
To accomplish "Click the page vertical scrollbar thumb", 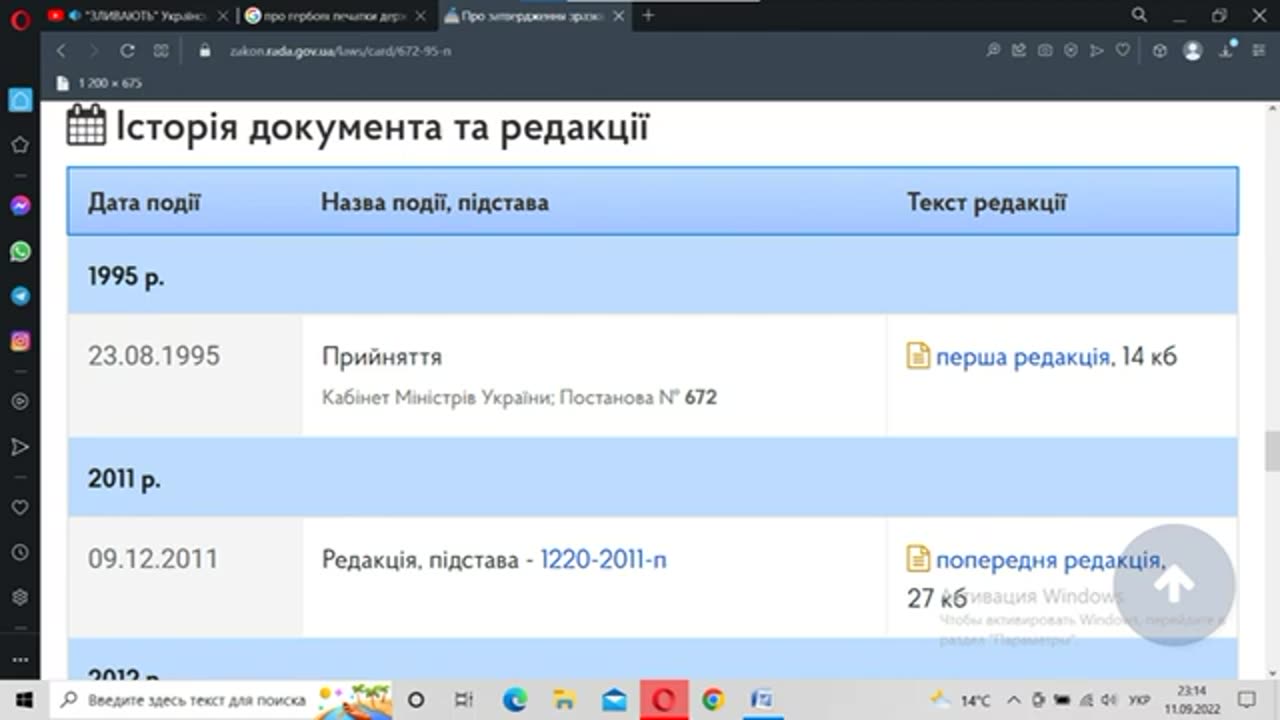I will coord(1272,451).
